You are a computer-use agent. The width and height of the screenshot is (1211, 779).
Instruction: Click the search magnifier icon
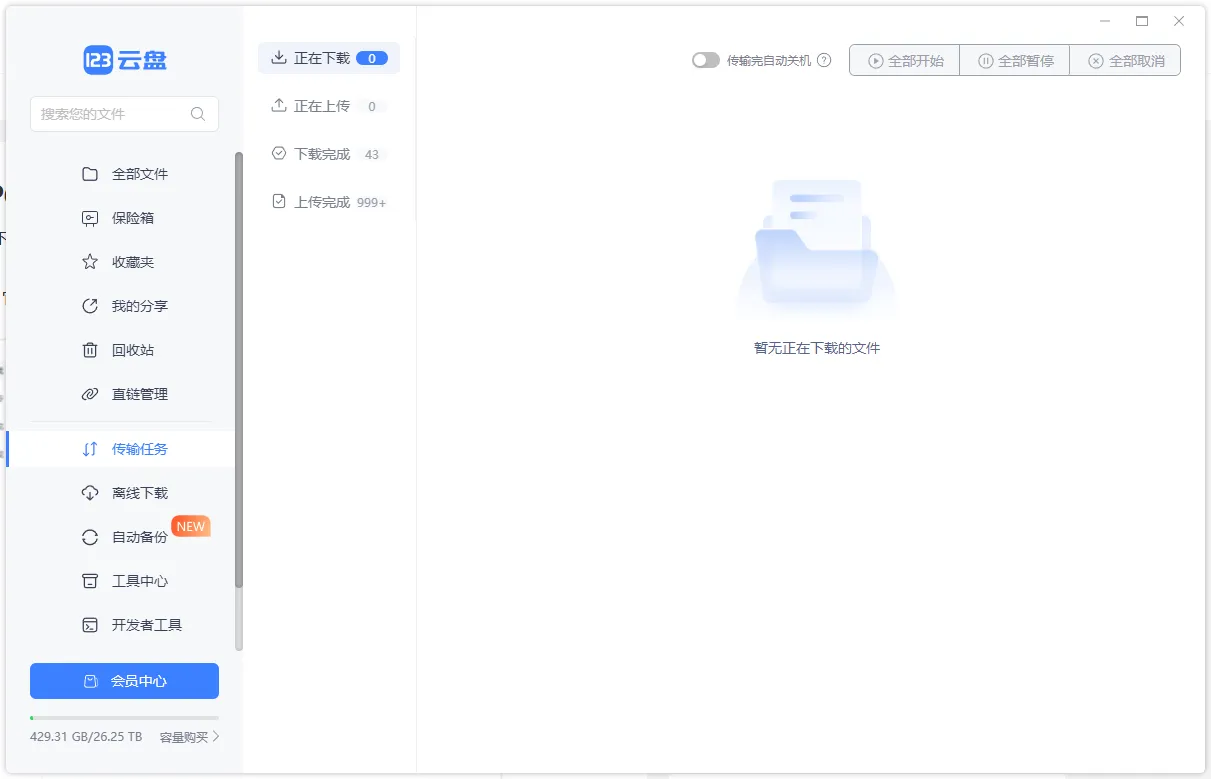(198, 114)
